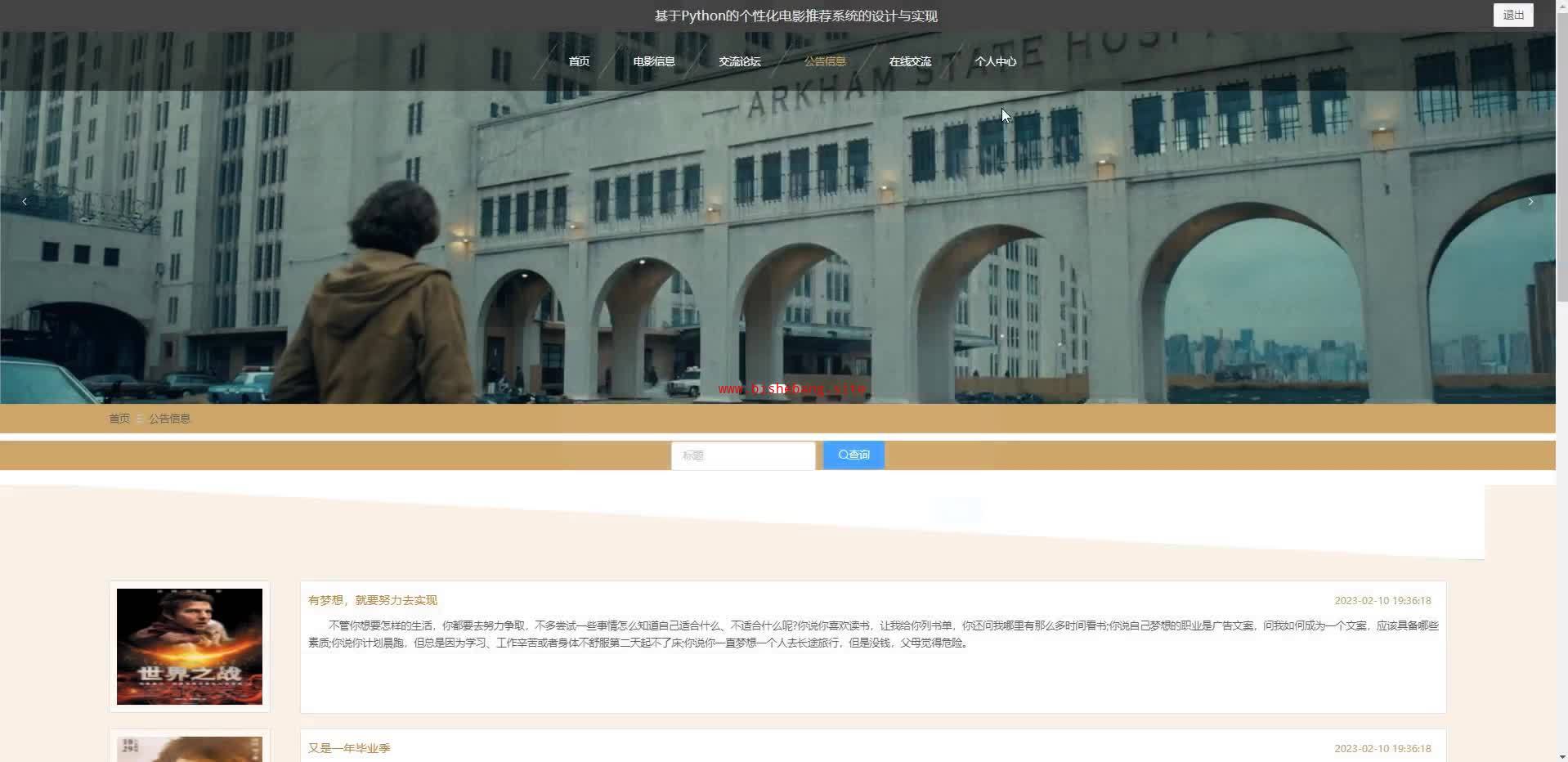Viewport: 1568px width, 762px height.
Task: Open the 交流论坛 forum page
Action: pos(739,61)
